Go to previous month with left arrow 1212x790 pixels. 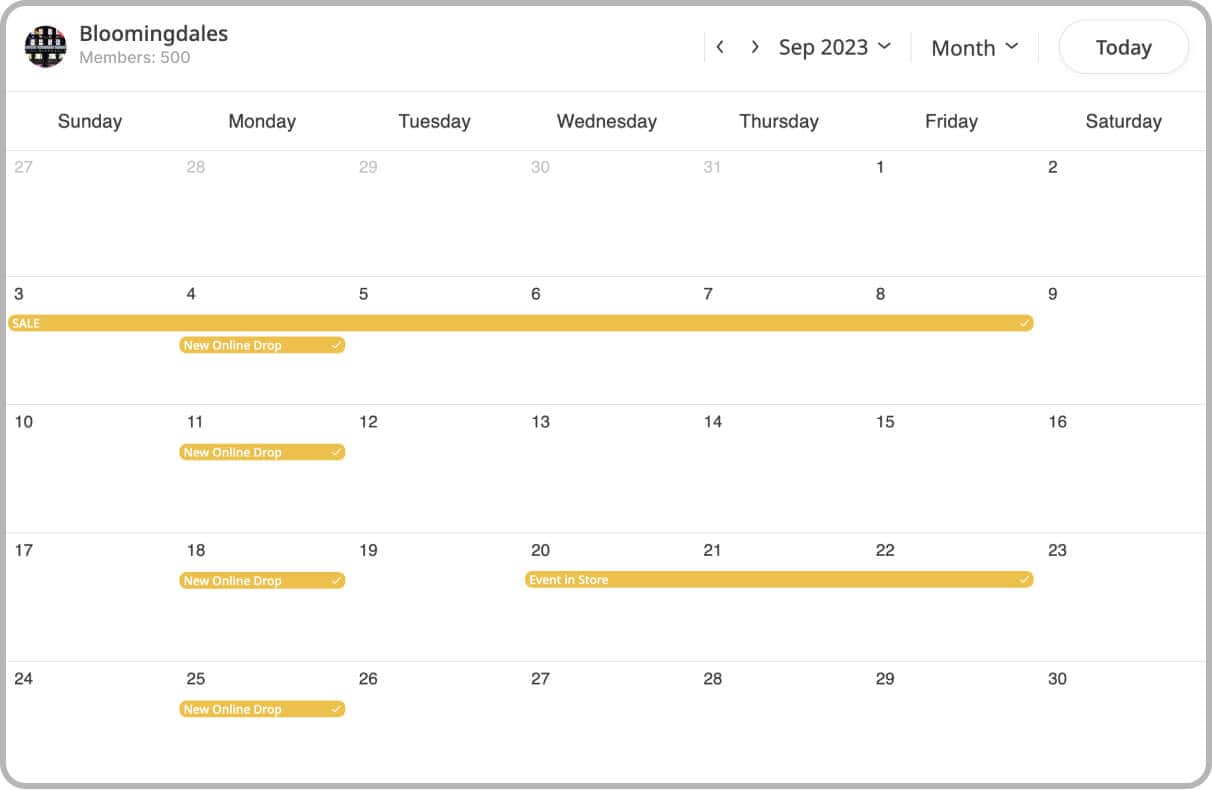pos(720,46)
